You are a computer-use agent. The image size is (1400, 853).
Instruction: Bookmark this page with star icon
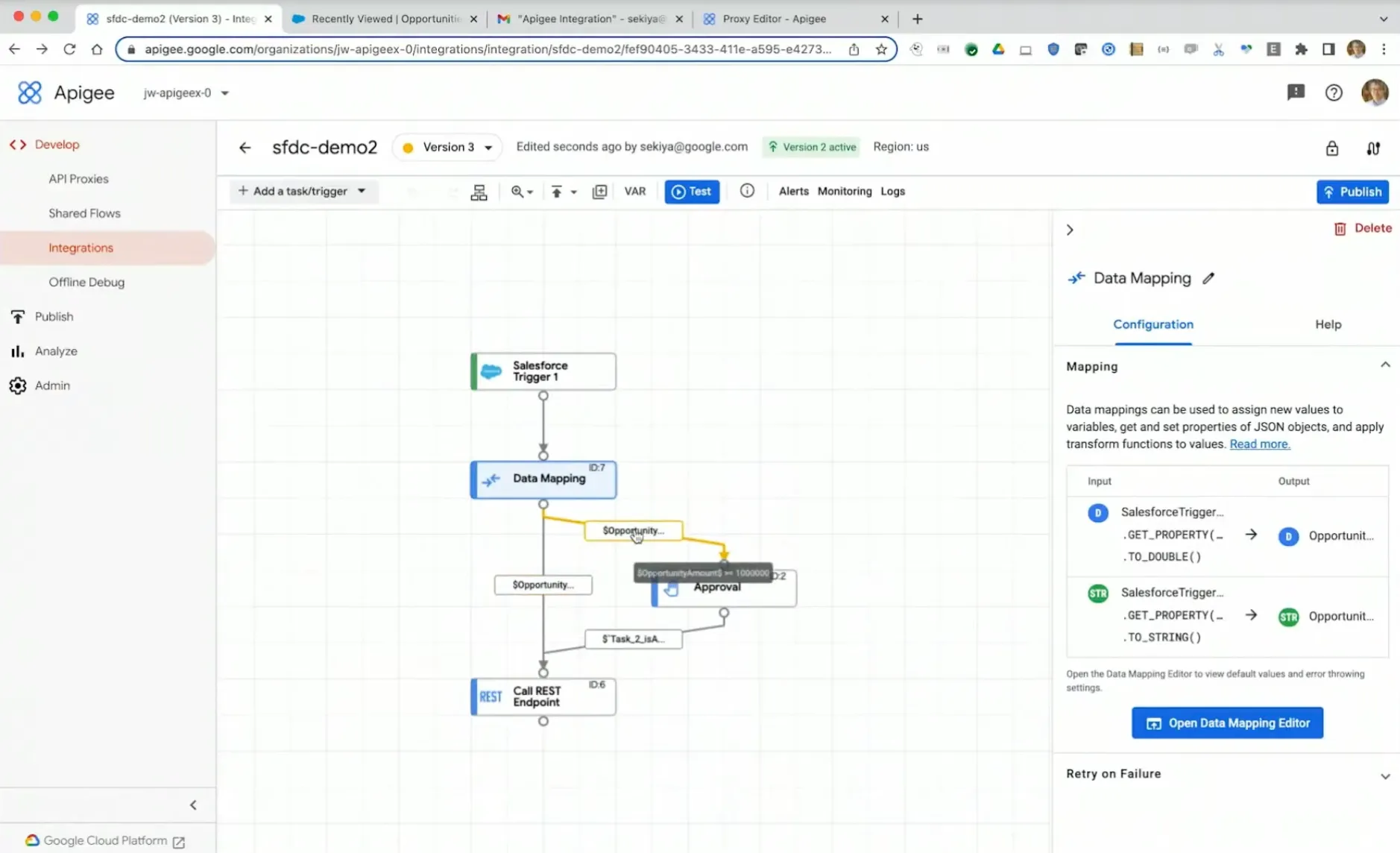[881, 49]
